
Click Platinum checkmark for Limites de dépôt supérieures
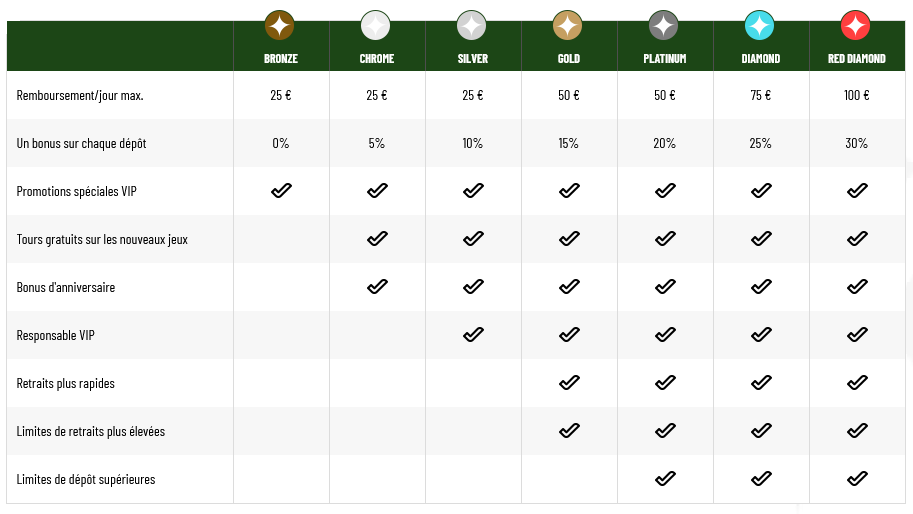(666, 478)
